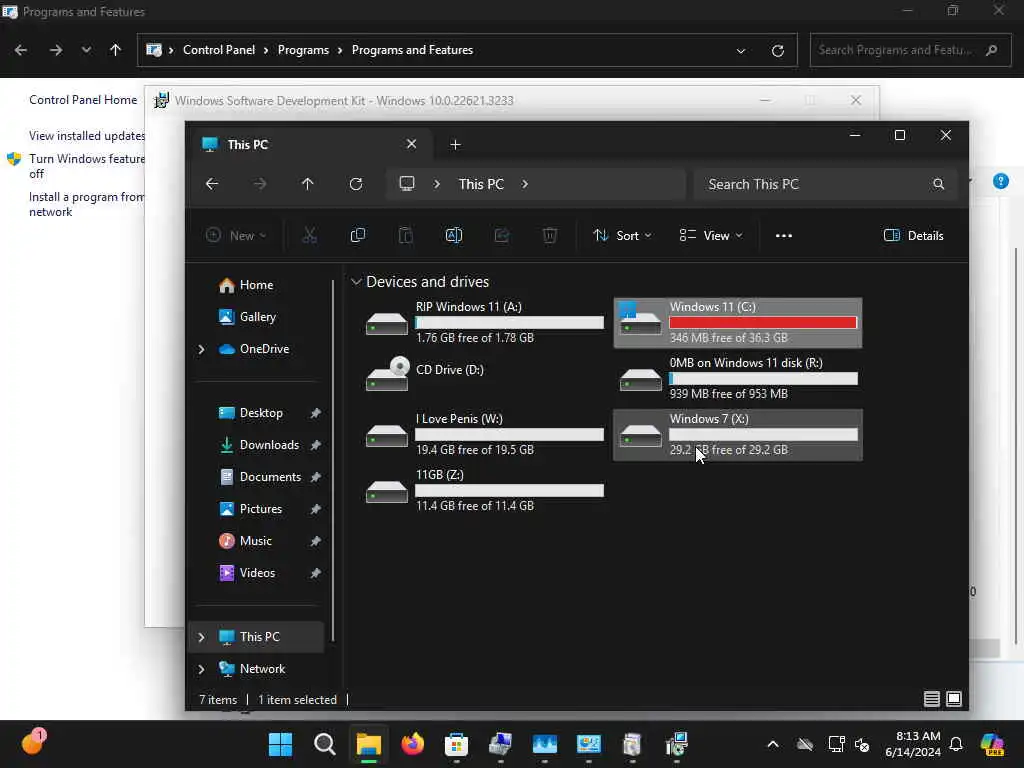The image size is (1024, 768).
Task: Select the CD Drive (D:) icon
Action: click(x=387, y=374)
